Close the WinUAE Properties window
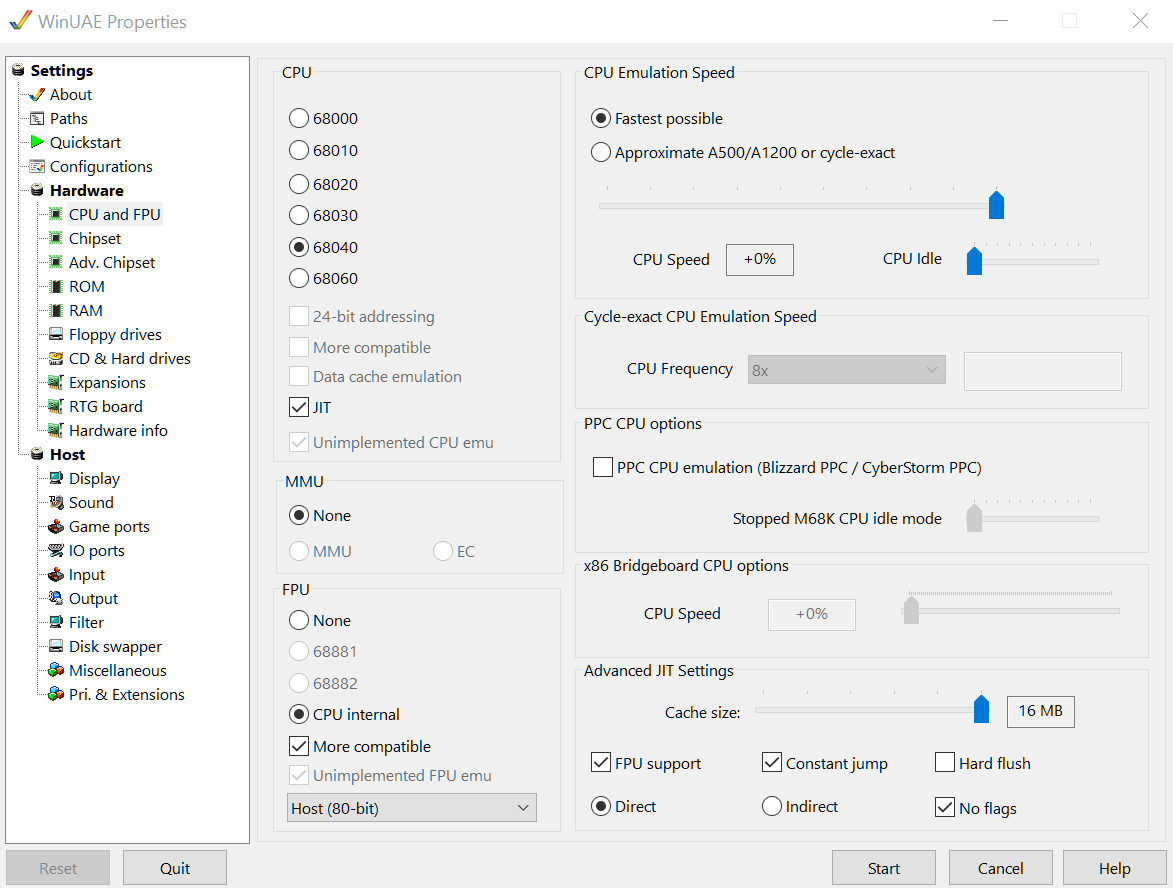Screen dimensions: 1173x888 point(1140,21)
